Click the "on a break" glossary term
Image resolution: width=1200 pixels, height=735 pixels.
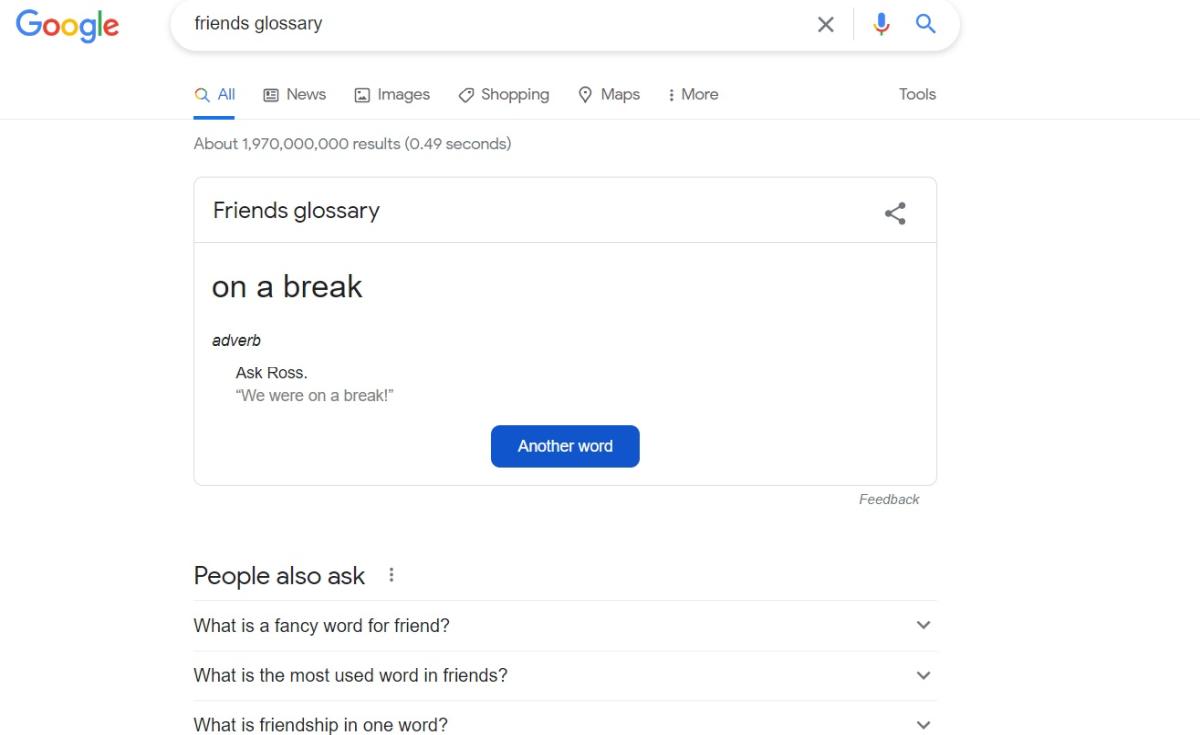point(287,287)
